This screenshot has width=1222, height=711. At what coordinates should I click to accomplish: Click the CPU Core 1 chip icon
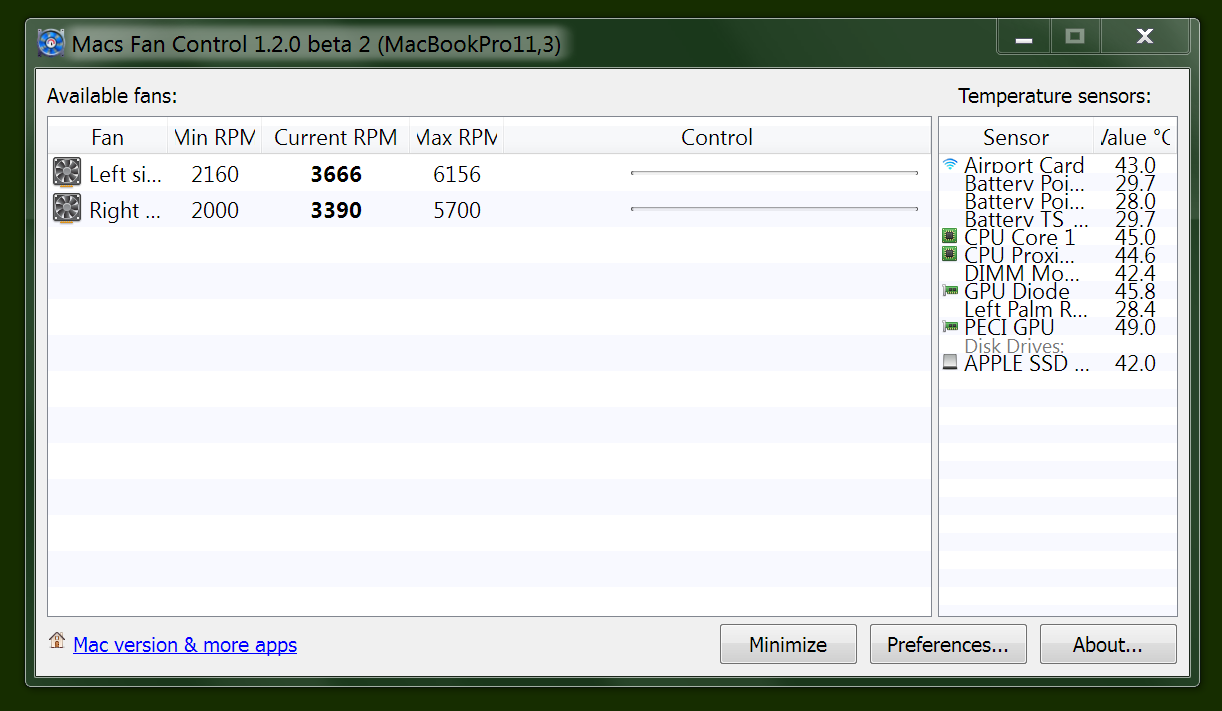[x=950, y=237]
